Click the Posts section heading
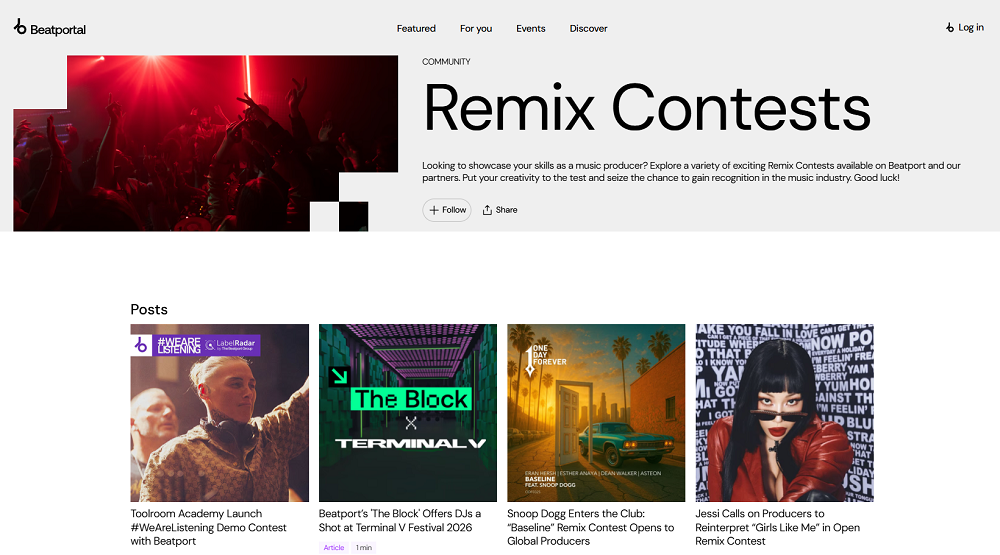 coord(149,309)
